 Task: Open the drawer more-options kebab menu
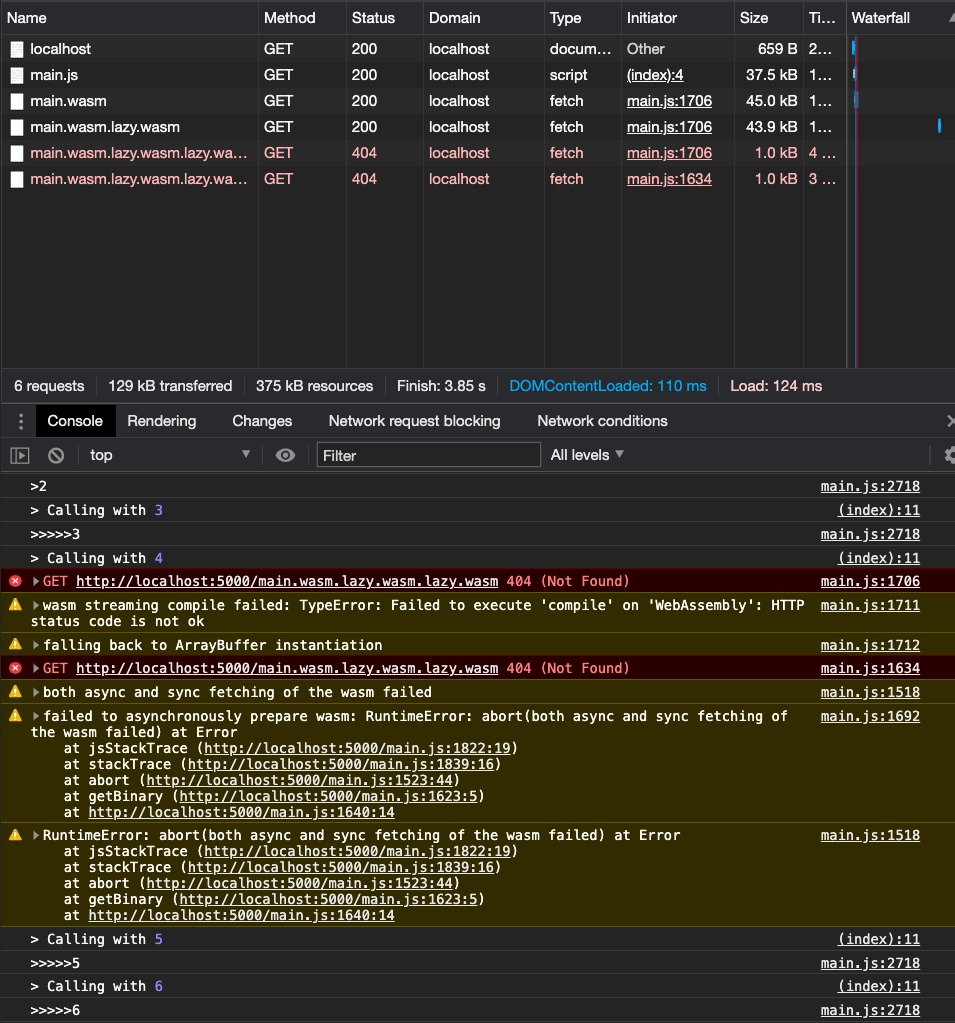point(21,421)
